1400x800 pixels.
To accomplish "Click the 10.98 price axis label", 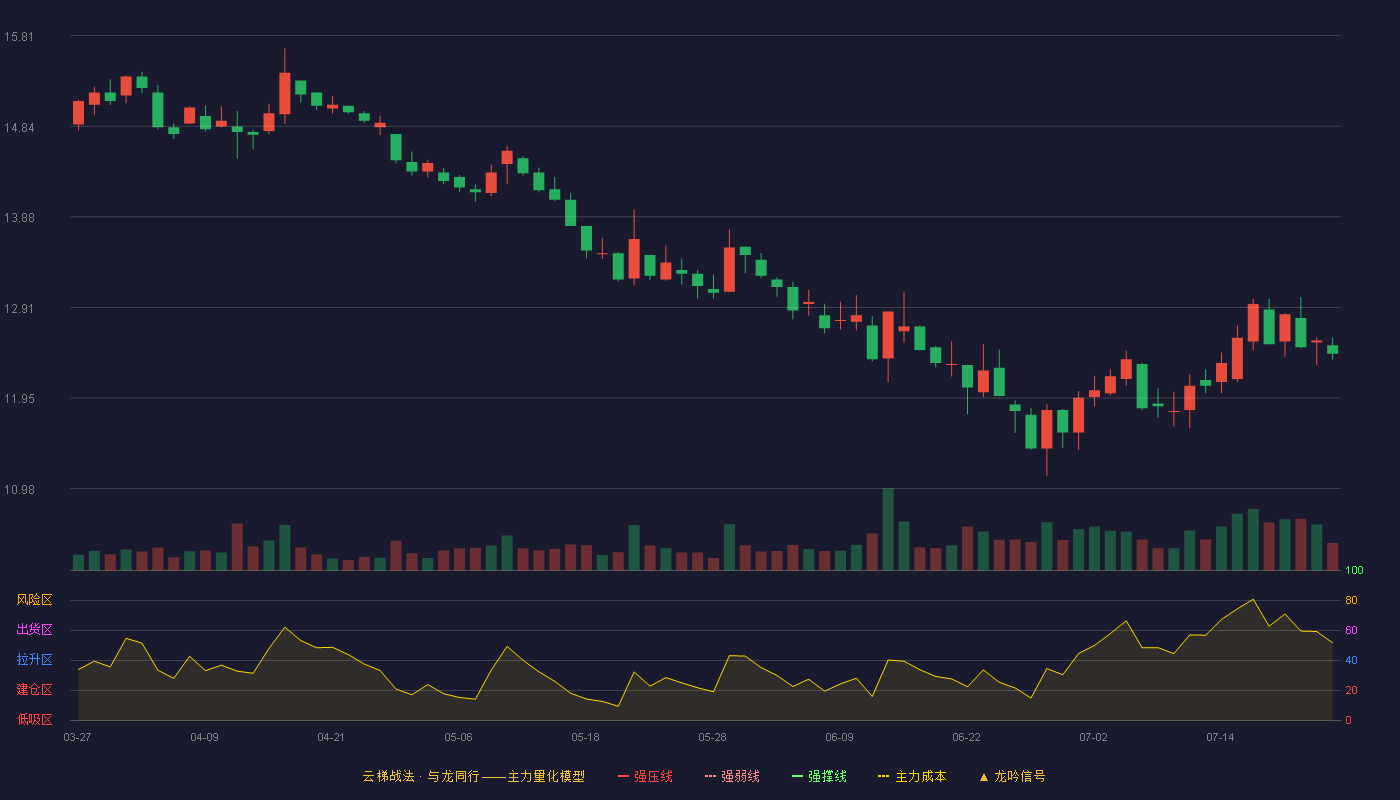I will pos(18,489).
